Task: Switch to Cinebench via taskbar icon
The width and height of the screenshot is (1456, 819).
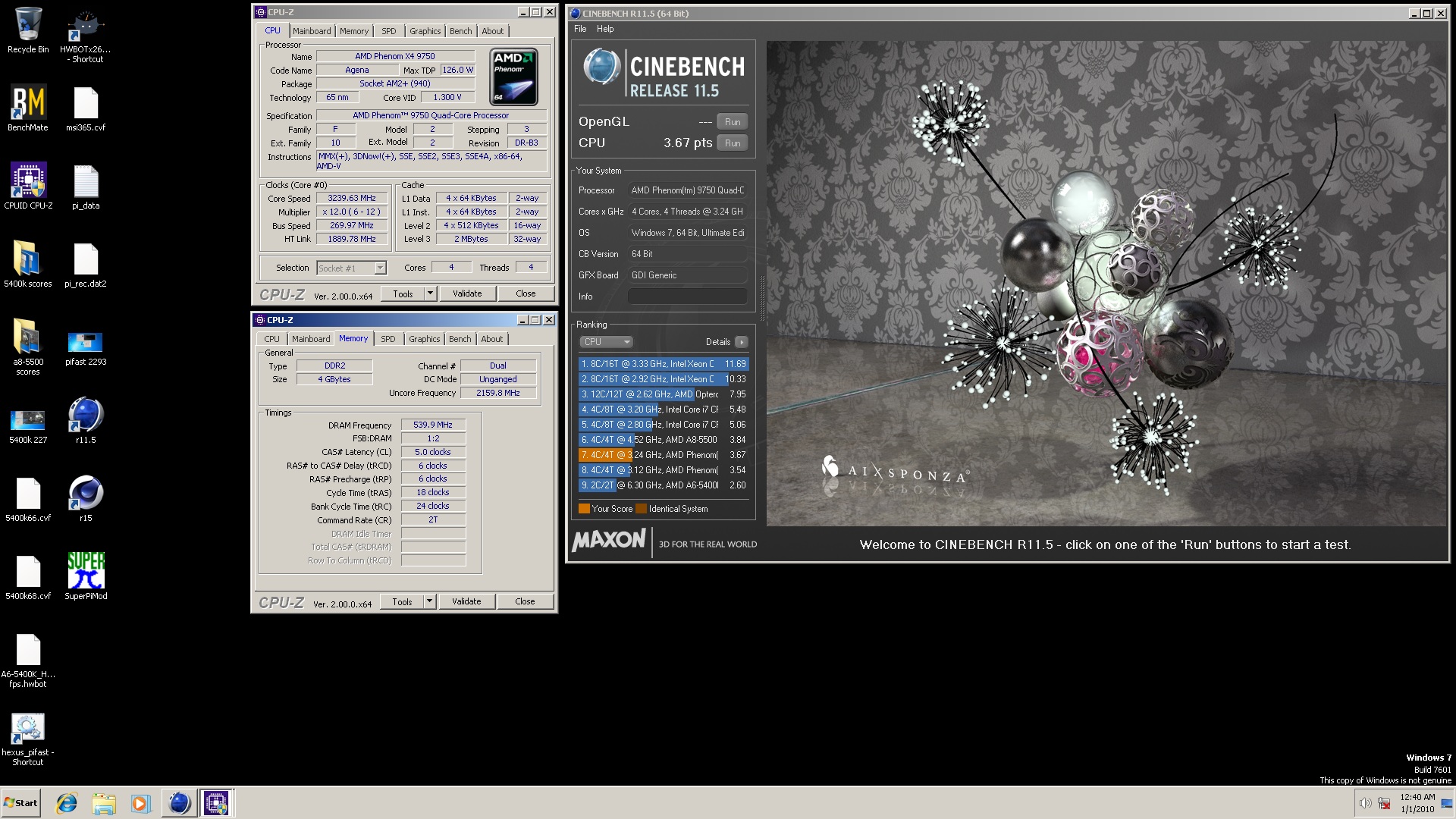Action: pos(179,803)
